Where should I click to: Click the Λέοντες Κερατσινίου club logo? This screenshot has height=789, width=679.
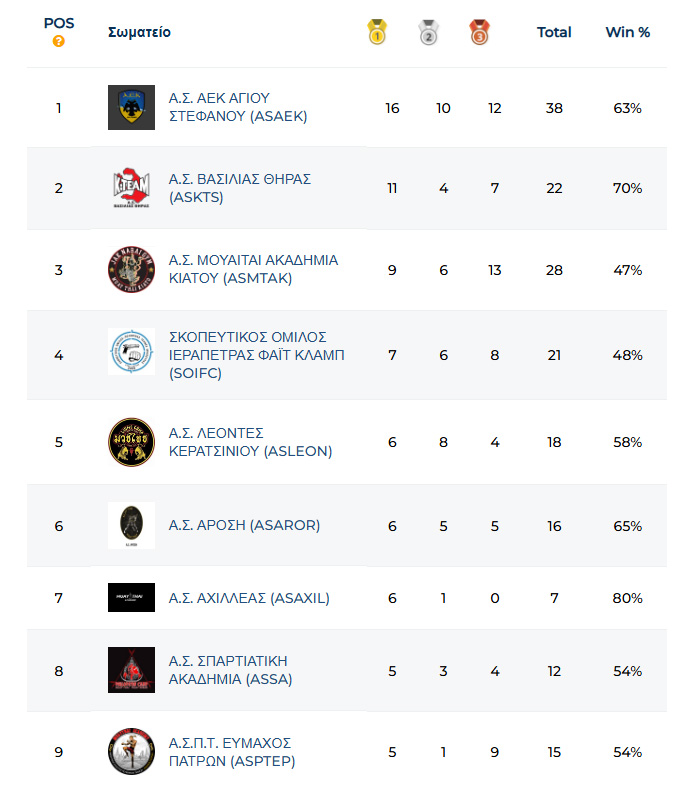pos(131,442)
